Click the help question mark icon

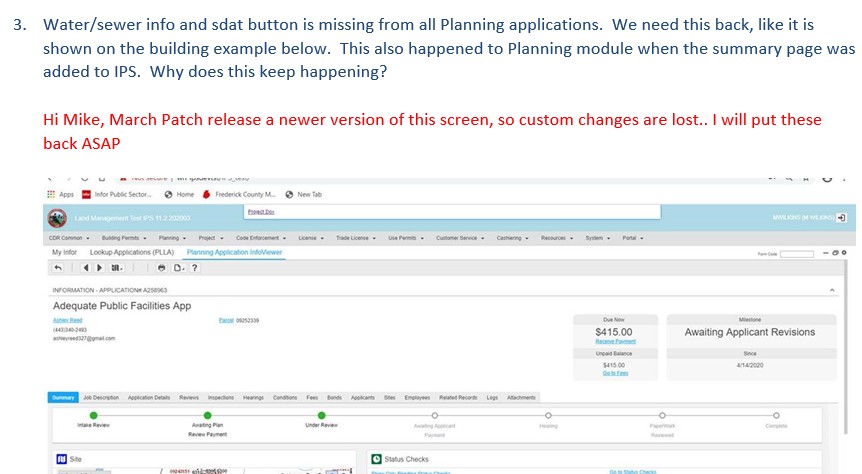coord(195,268)
